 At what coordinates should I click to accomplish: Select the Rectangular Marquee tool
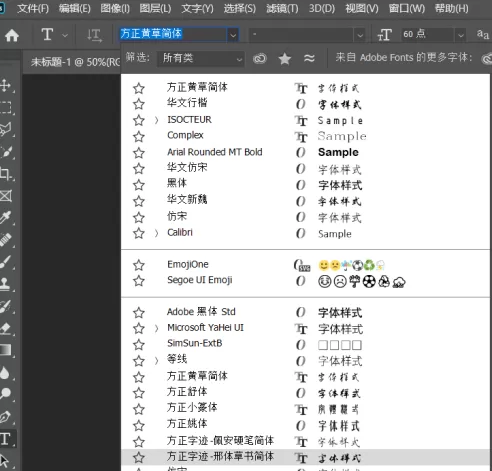point(6,107)
